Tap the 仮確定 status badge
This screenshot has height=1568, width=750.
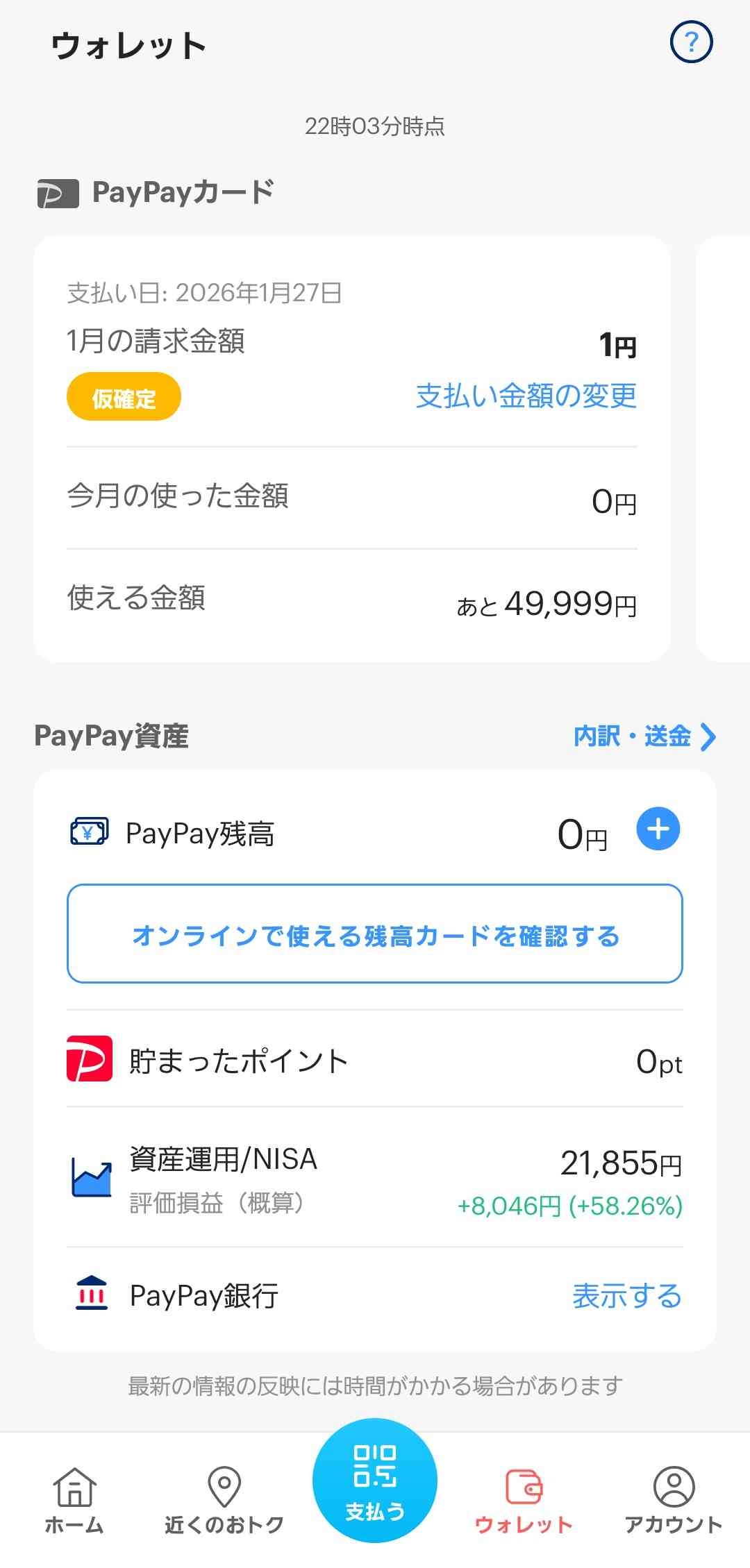[x=124, y=398]
